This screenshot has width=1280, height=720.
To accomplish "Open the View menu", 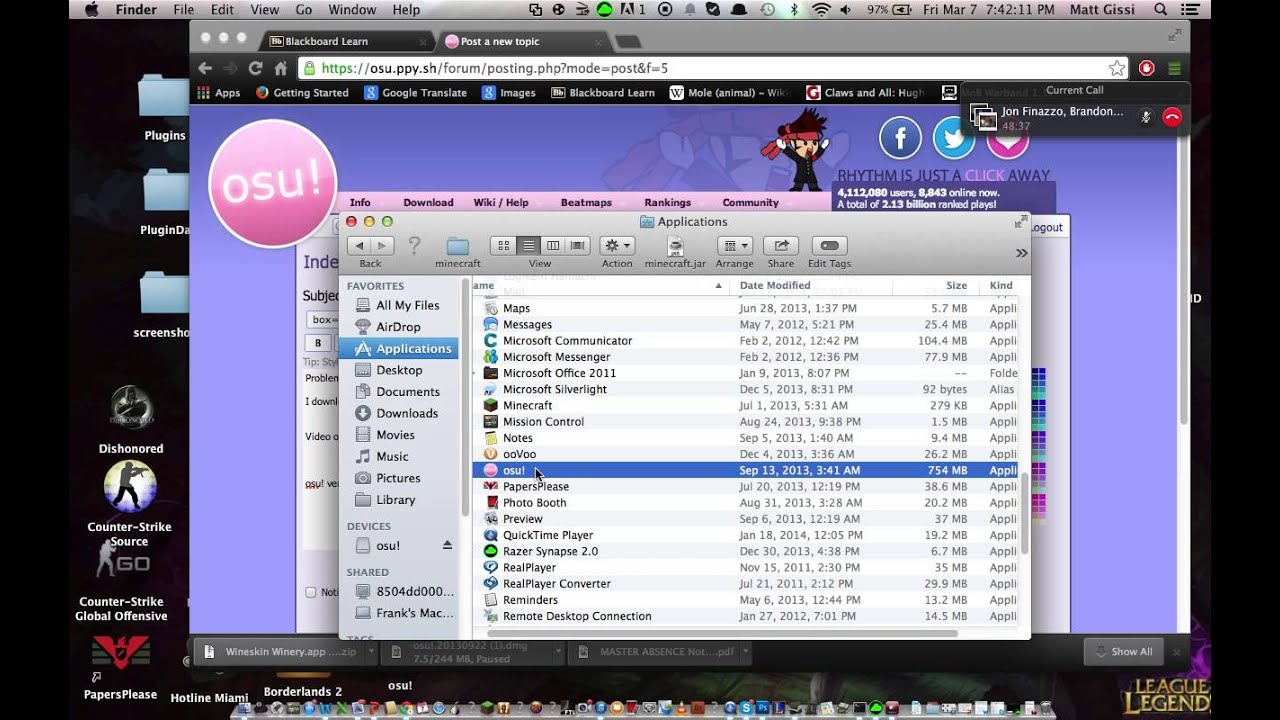I will (265, 10).
